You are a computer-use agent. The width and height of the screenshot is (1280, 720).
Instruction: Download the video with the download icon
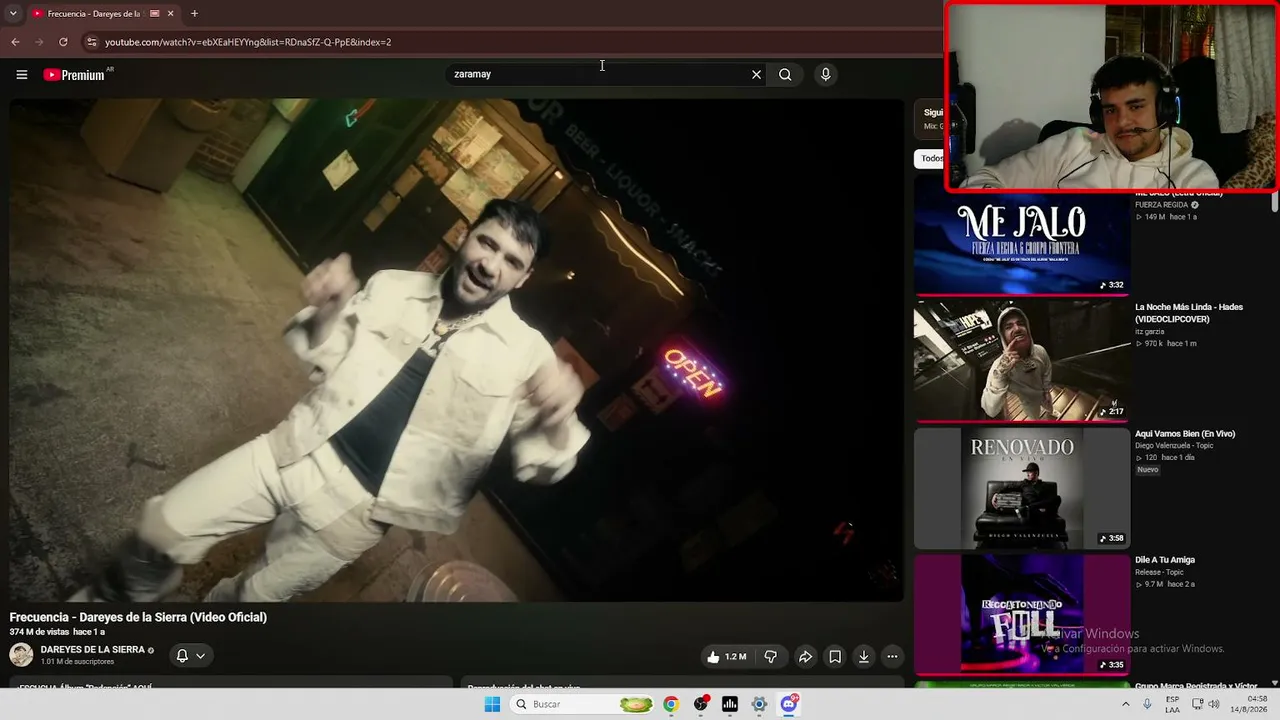click(x=864, y=657)
